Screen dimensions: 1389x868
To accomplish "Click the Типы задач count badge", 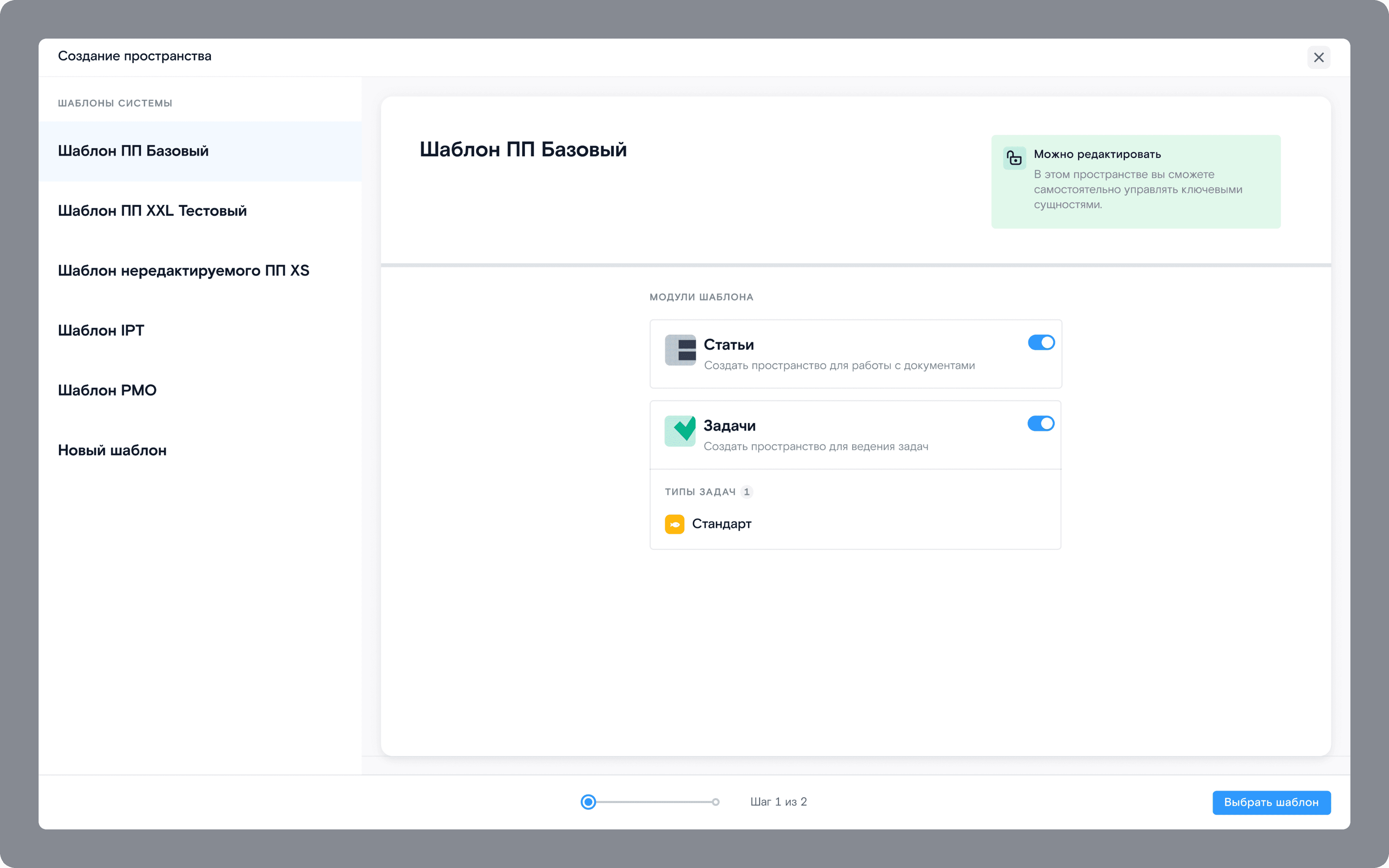I will click(x=746, y=492).
